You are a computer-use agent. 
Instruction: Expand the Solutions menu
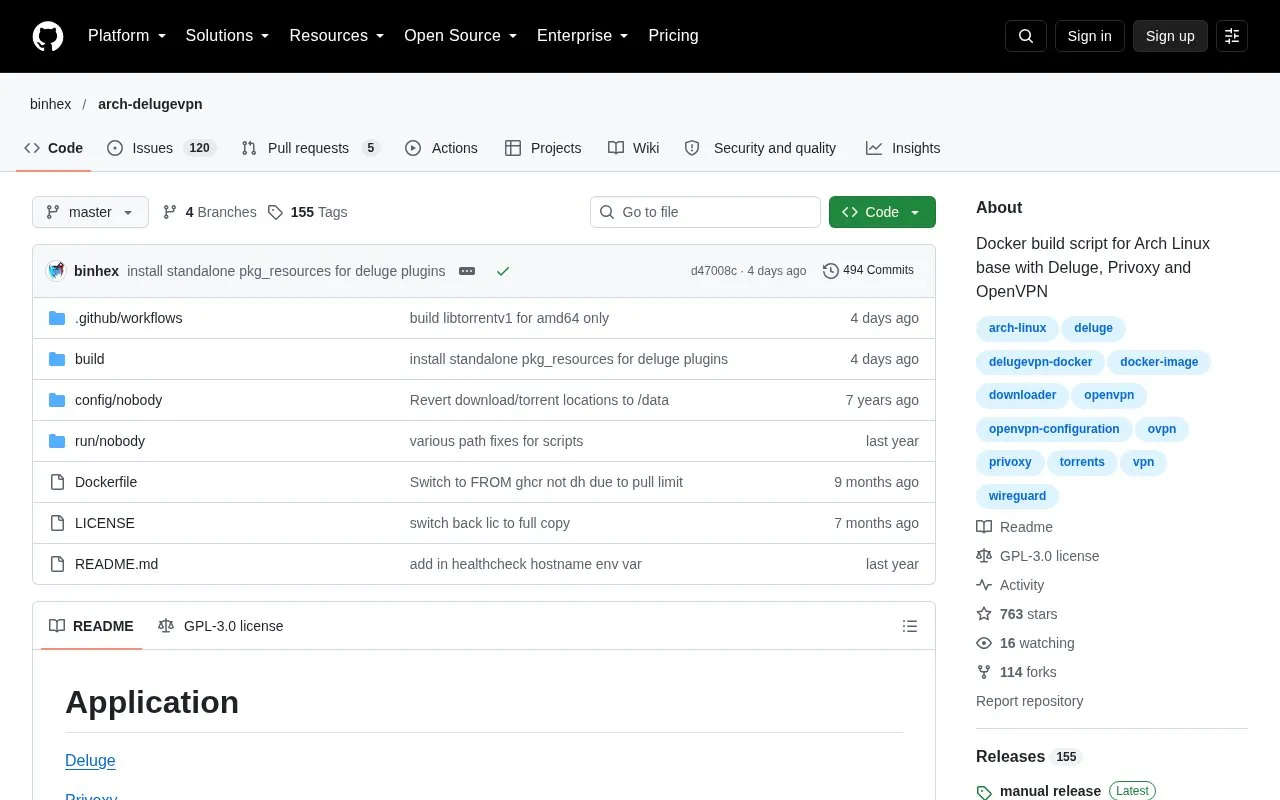point(228,36)
